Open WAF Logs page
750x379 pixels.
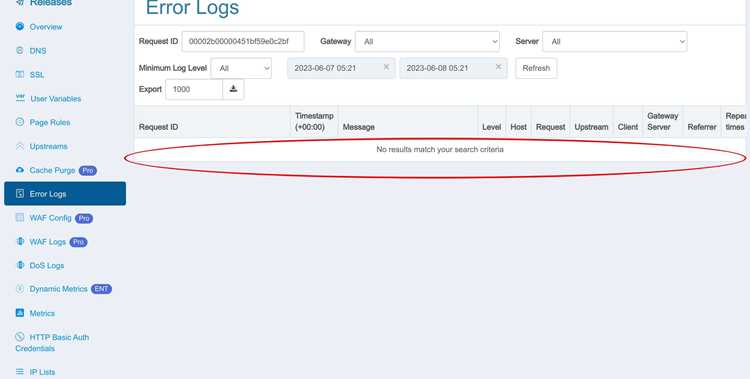pyautogui.click(x=47, y=242)
